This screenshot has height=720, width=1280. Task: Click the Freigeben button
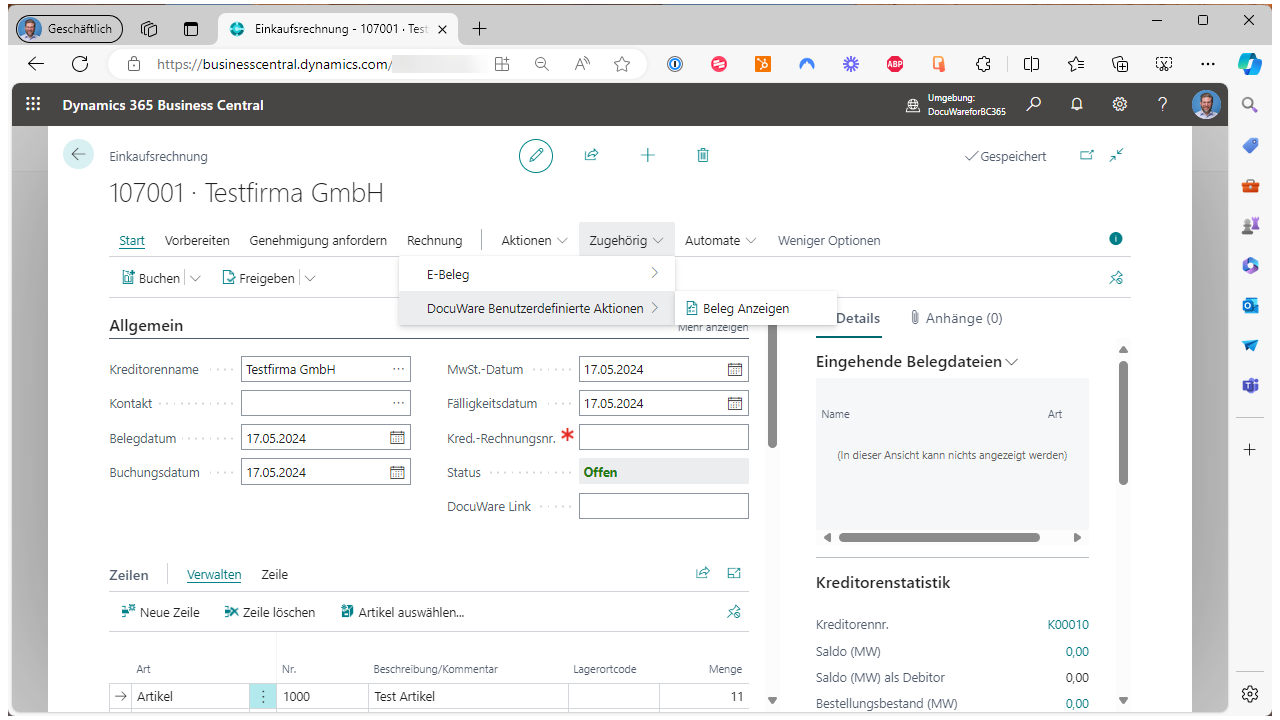(x=259, y=278)
